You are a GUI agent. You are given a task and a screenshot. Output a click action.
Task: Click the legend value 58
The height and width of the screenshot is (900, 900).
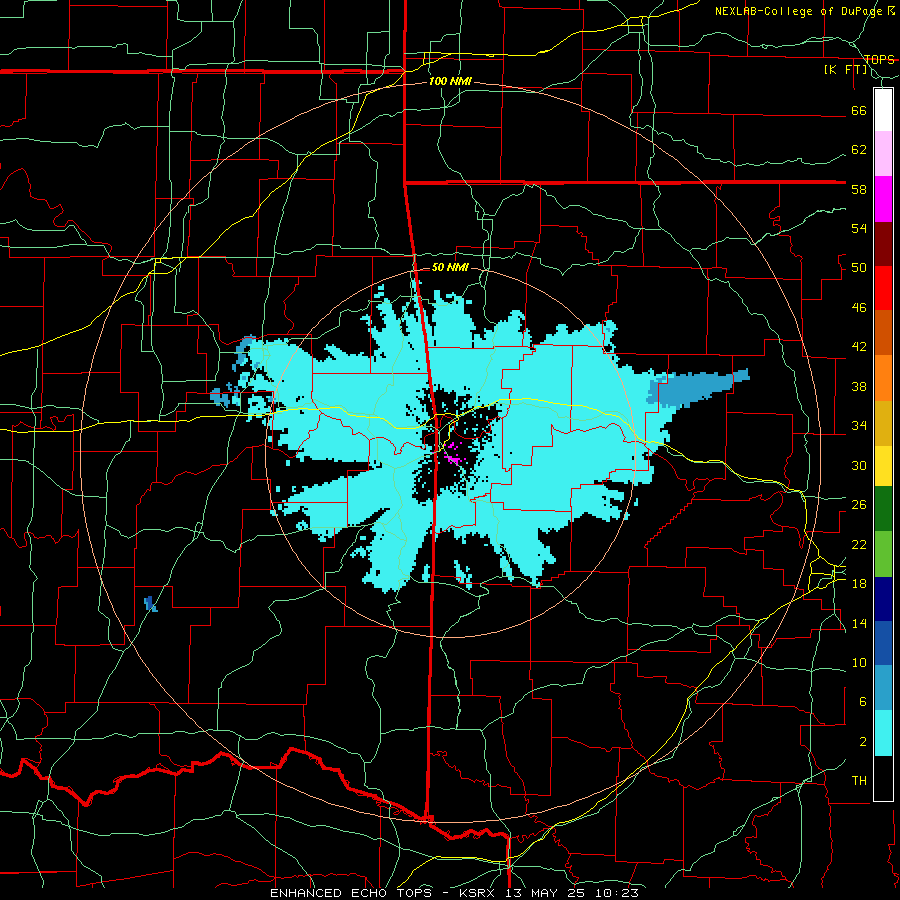tap(859, 189)
